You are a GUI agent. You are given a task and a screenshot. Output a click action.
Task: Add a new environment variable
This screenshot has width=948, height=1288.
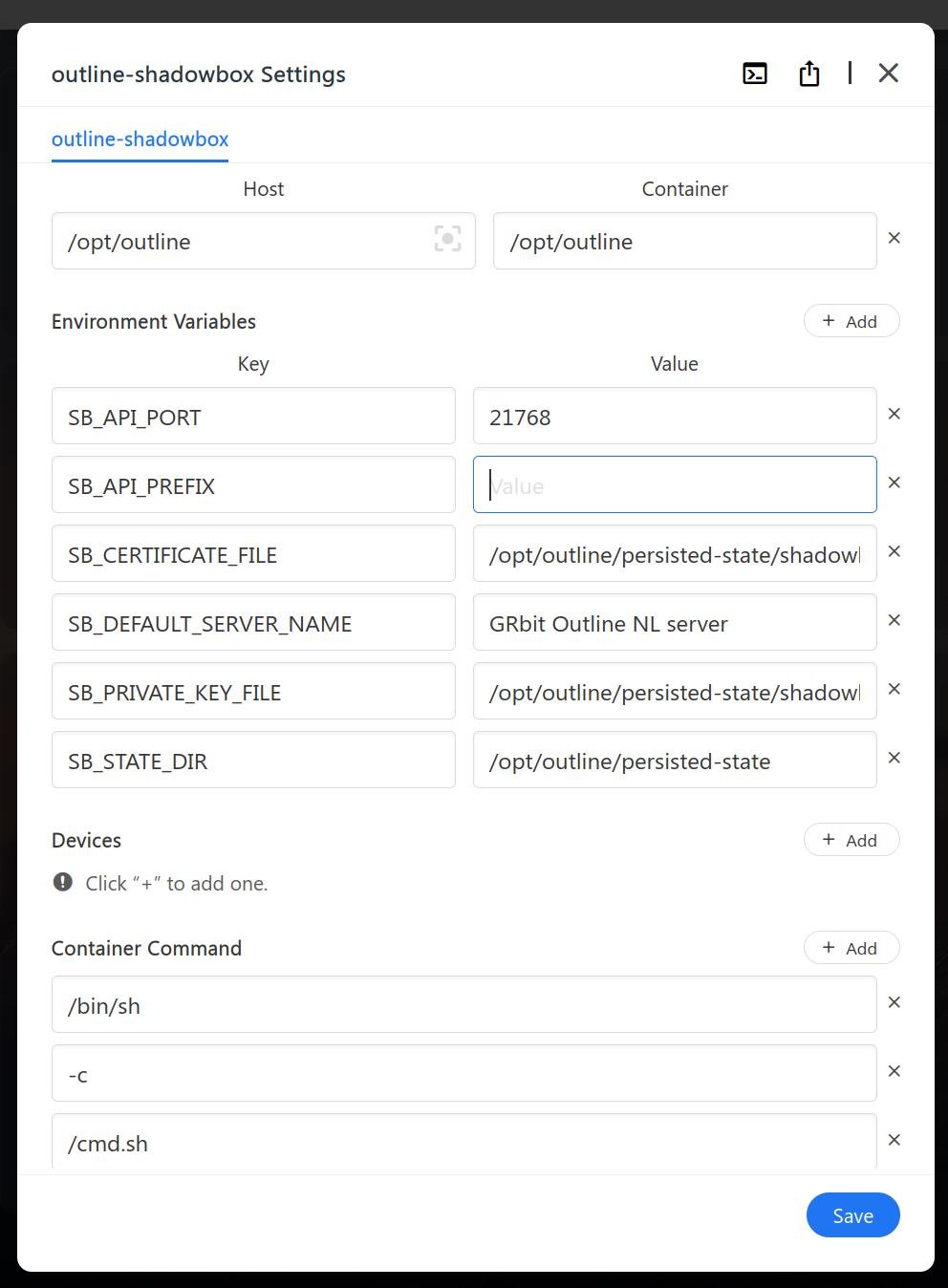click(x=851, y=322)
